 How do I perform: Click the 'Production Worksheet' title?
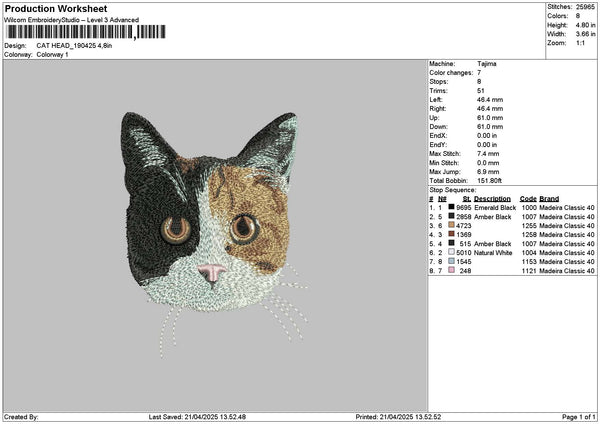(x=56, y=8)
